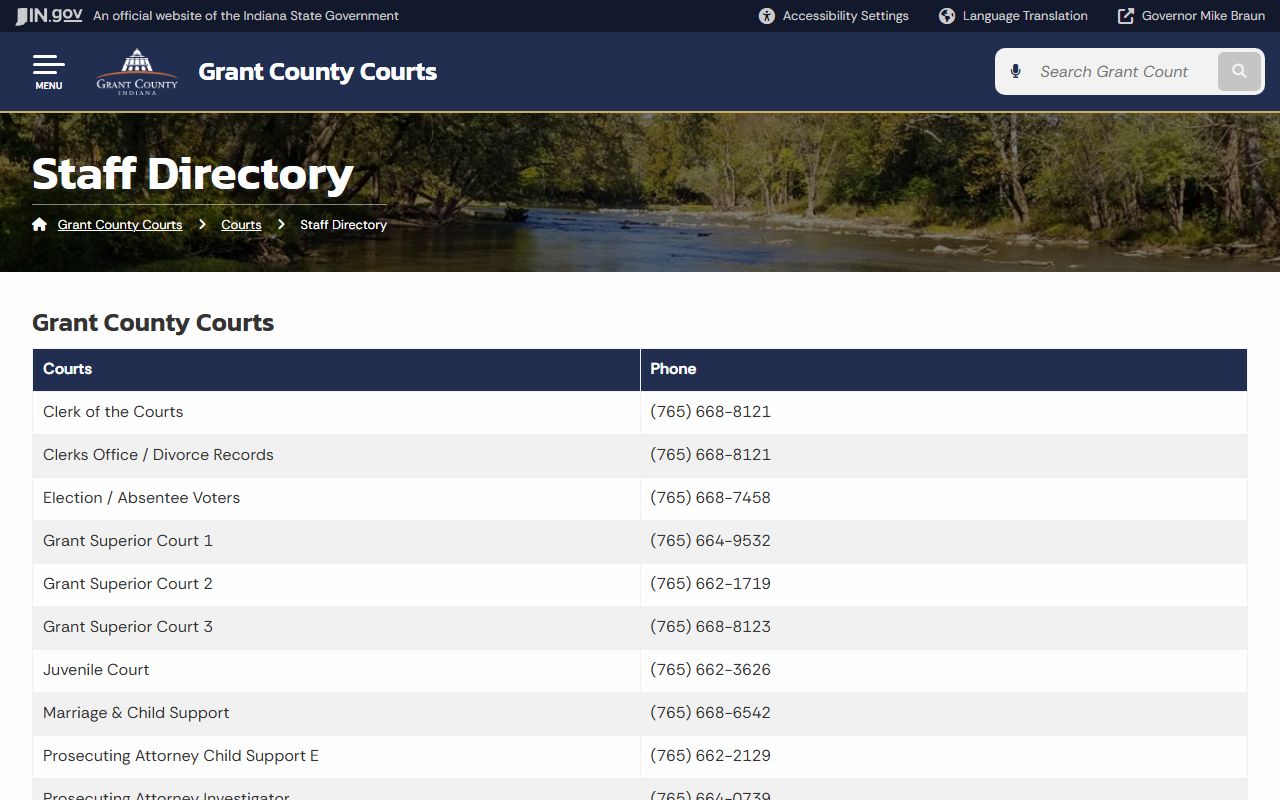This screenshot has height=800, width=1280.
Task: Click phone number (765) 668-8123
Action: [x=710, y=627]
